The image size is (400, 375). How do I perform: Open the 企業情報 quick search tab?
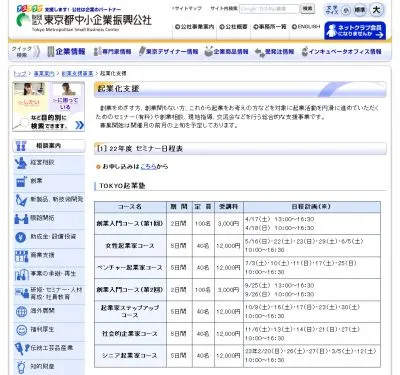coord(66,52)
